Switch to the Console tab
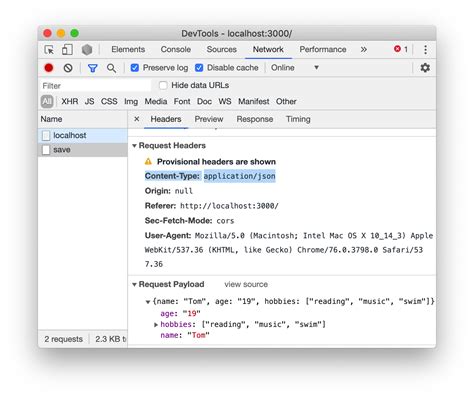 click(176, 49)
